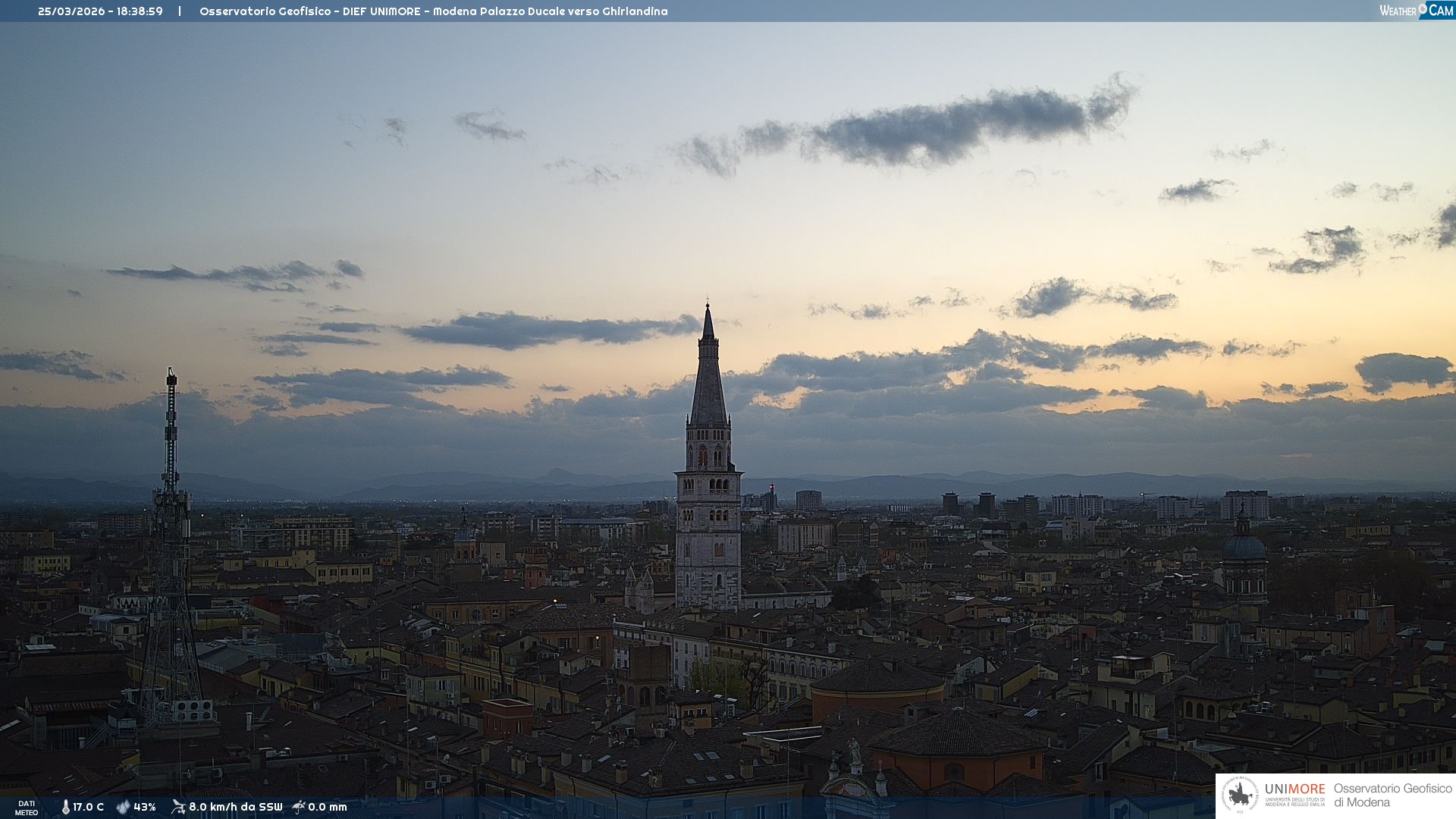Click the rain umbrella icon

tap(299, 807)
